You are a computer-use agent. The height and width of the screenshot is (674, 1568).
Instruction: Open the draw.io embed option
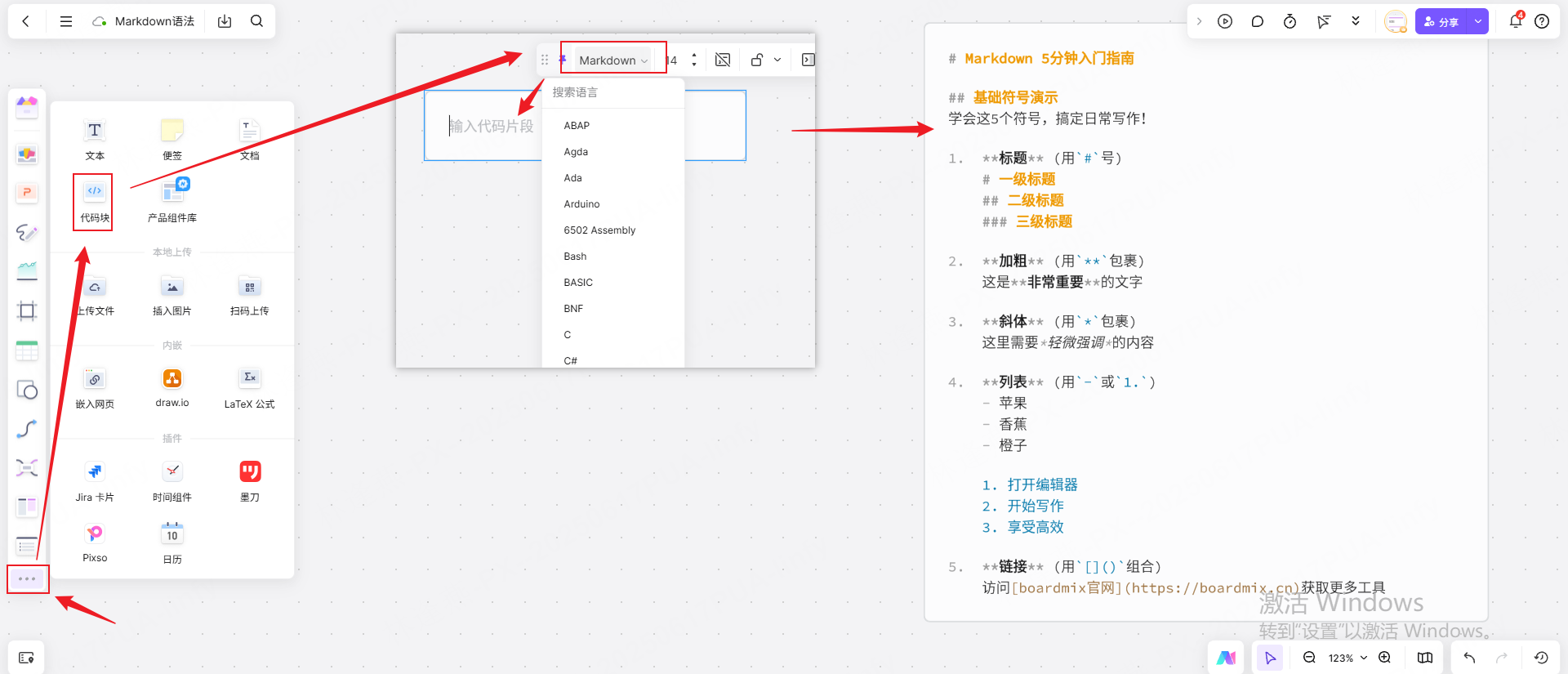172,388
